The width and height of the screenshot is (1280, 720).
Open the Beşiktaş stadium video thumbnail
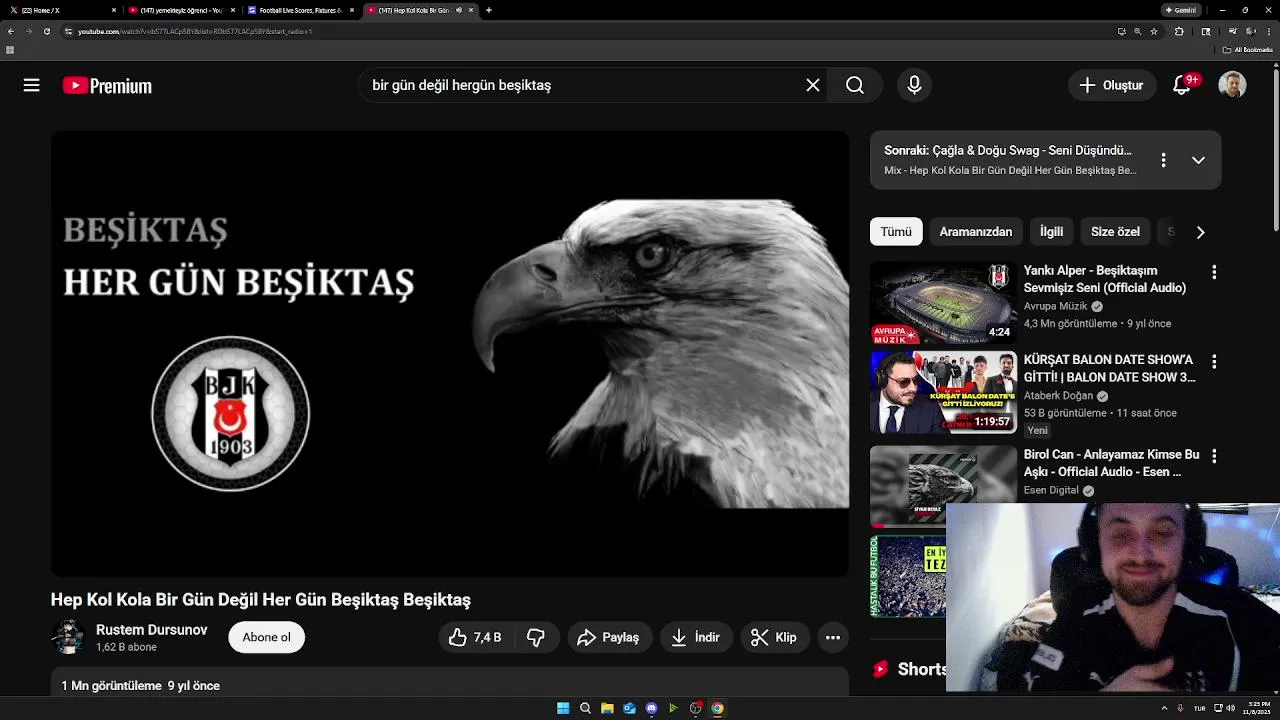pos(943,303)
